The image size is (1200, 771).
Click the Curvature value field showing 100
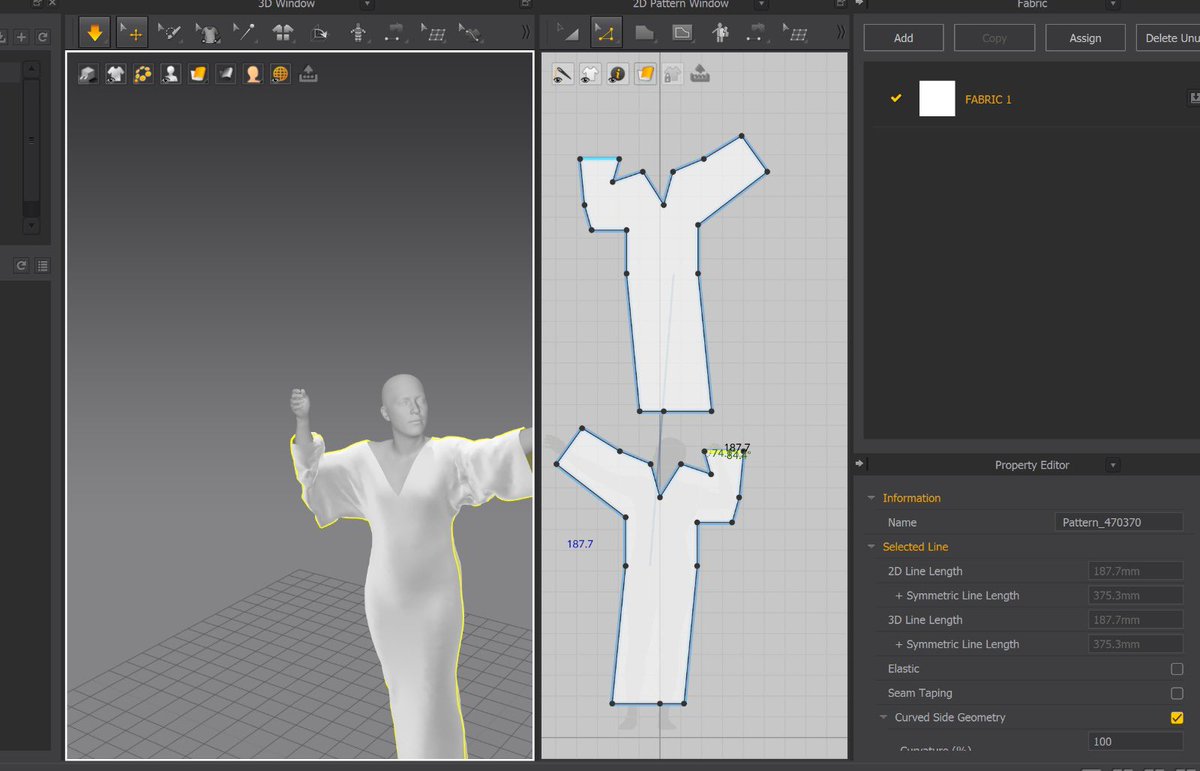(x=1135, y=741)
